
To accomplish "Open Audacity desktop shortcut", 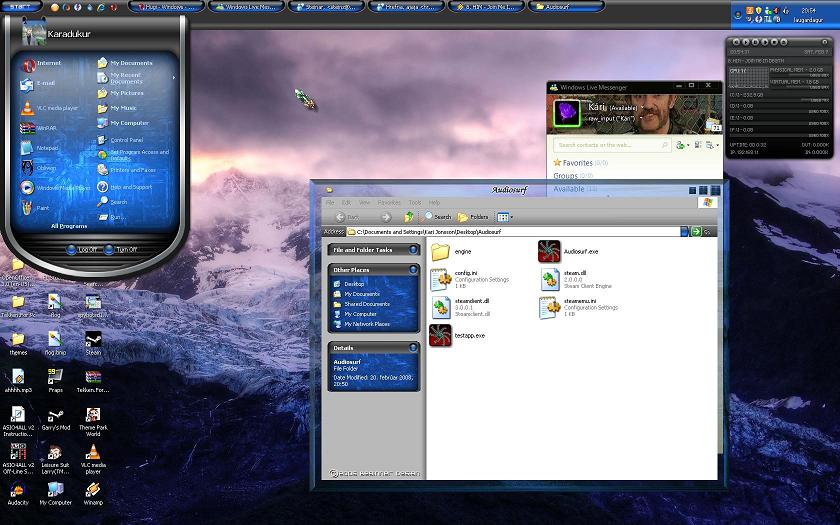I will (x=18, y=493).
